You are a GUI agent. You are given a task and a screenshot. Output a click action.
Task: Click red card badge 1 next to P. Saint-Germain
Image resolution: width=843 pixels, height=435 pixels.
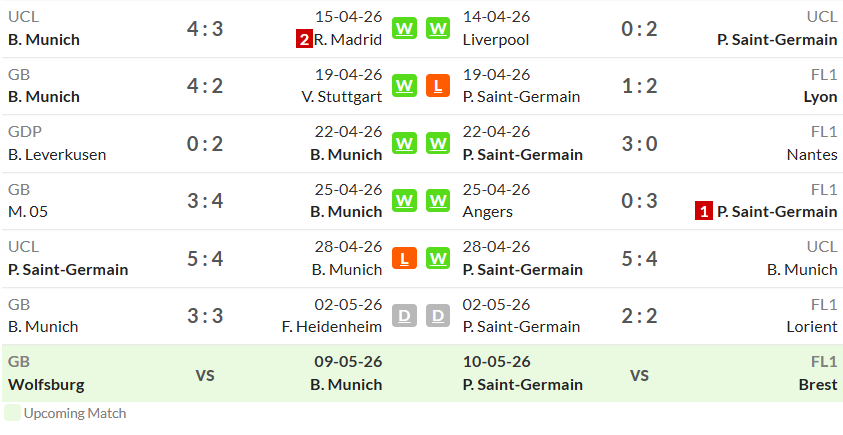point(703,212)
